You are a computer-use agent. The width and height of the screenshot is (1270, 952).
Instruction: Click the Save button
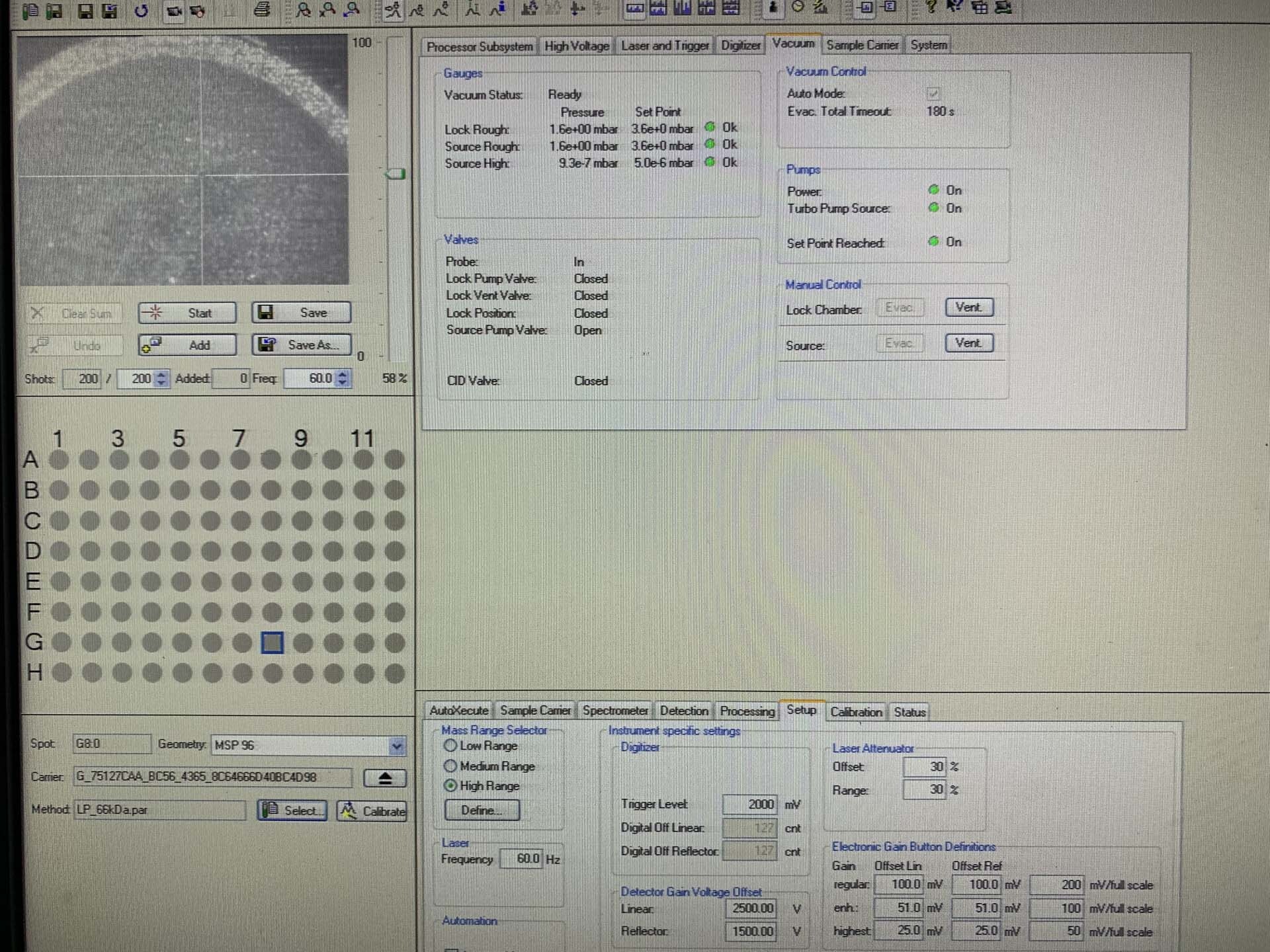click(301, 312)
